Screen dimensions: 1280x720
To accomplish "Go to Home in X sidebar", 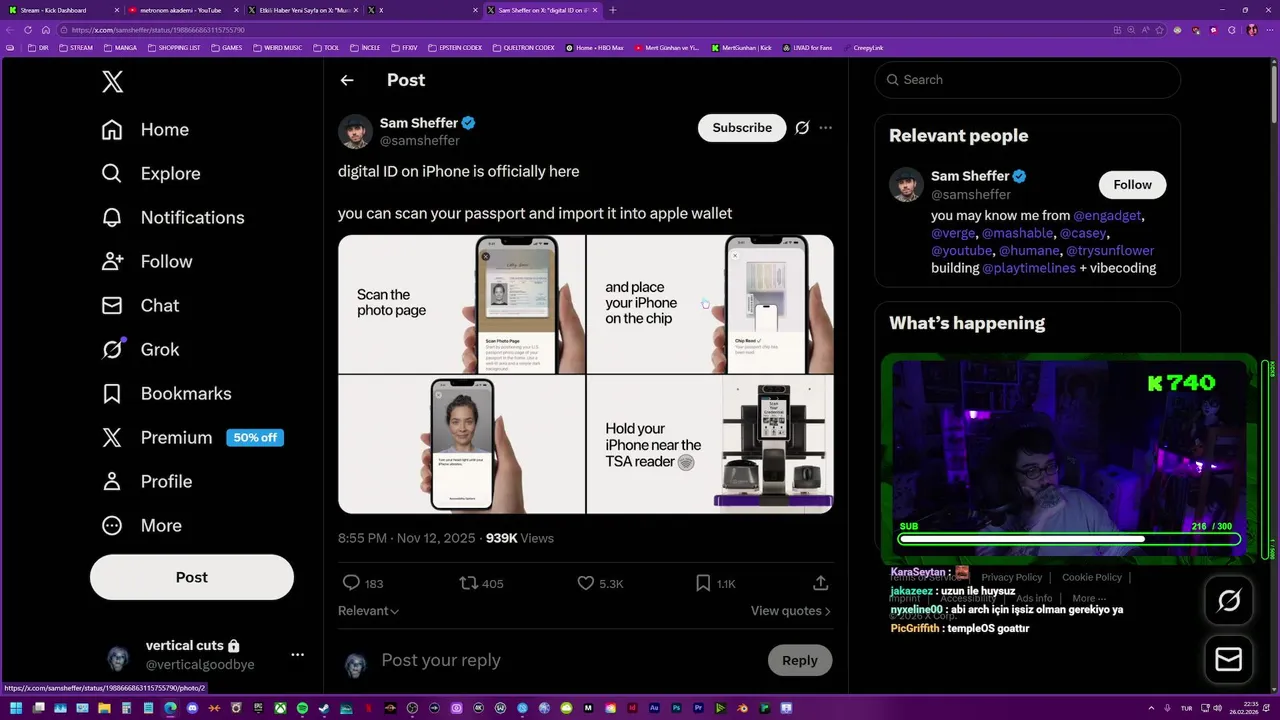I will (x=145, y=130).
